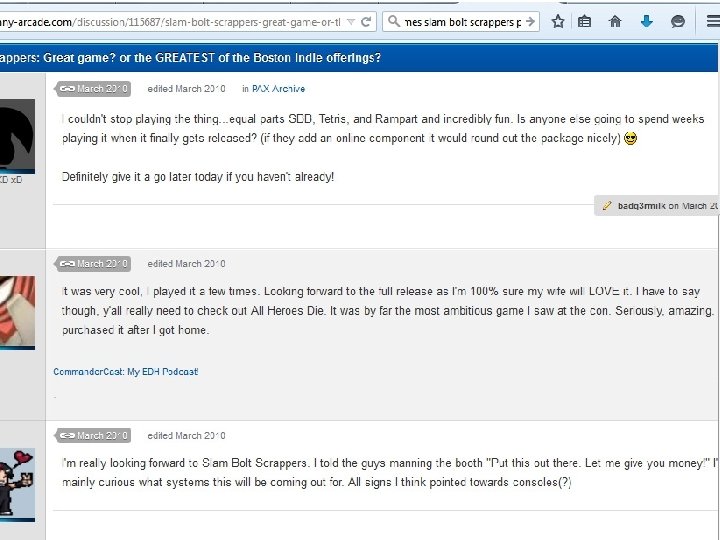Open the third poster's pixel-art avatar
Image resolution: width=720 pixels, height=540 pixels.
pyautogui.click(x=17, y=484)
